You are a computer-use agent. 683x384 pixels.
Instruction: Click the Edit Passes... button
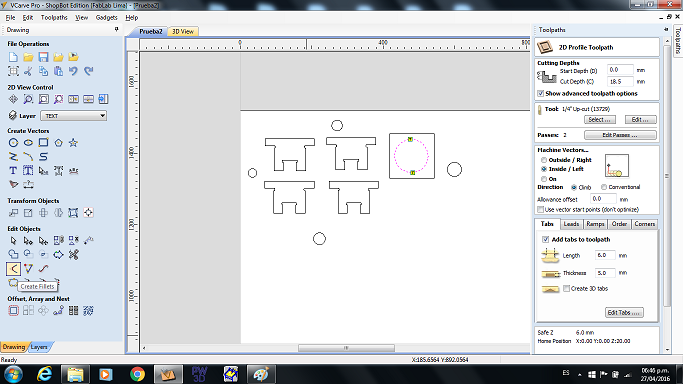point(620,135)
